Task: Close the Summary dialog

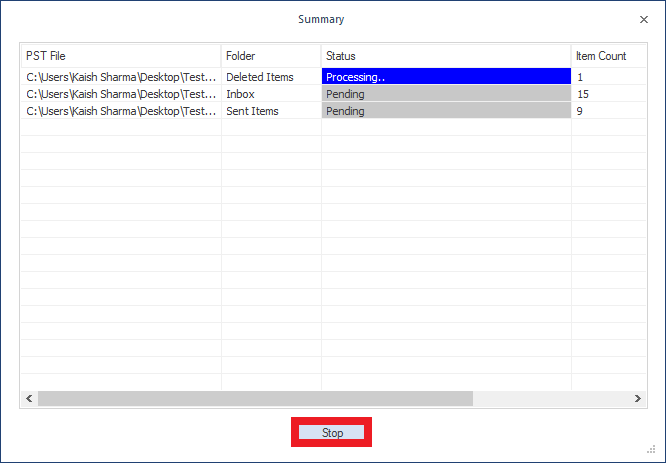Action: point(644,20)
